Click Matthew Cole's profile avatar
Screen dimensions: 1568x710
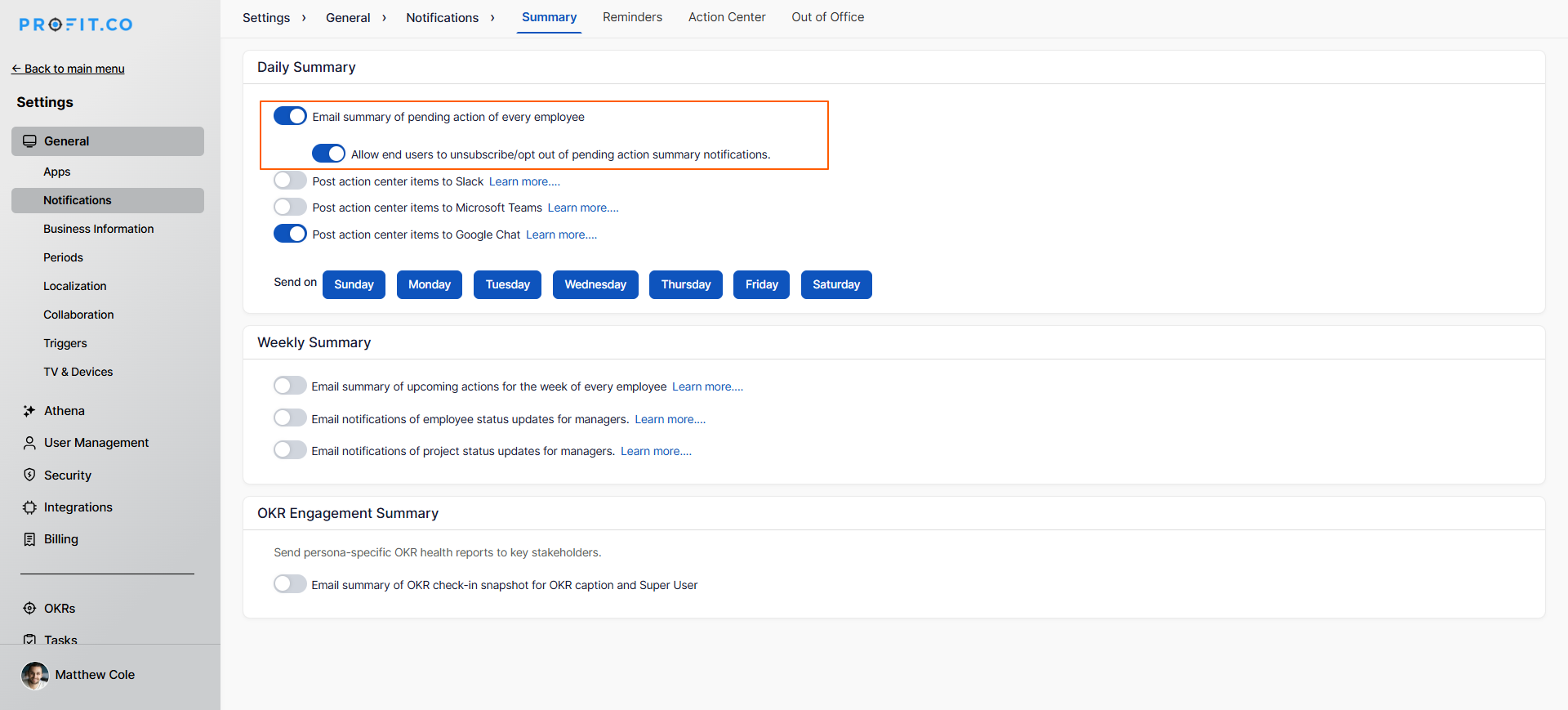click(34, 675)
